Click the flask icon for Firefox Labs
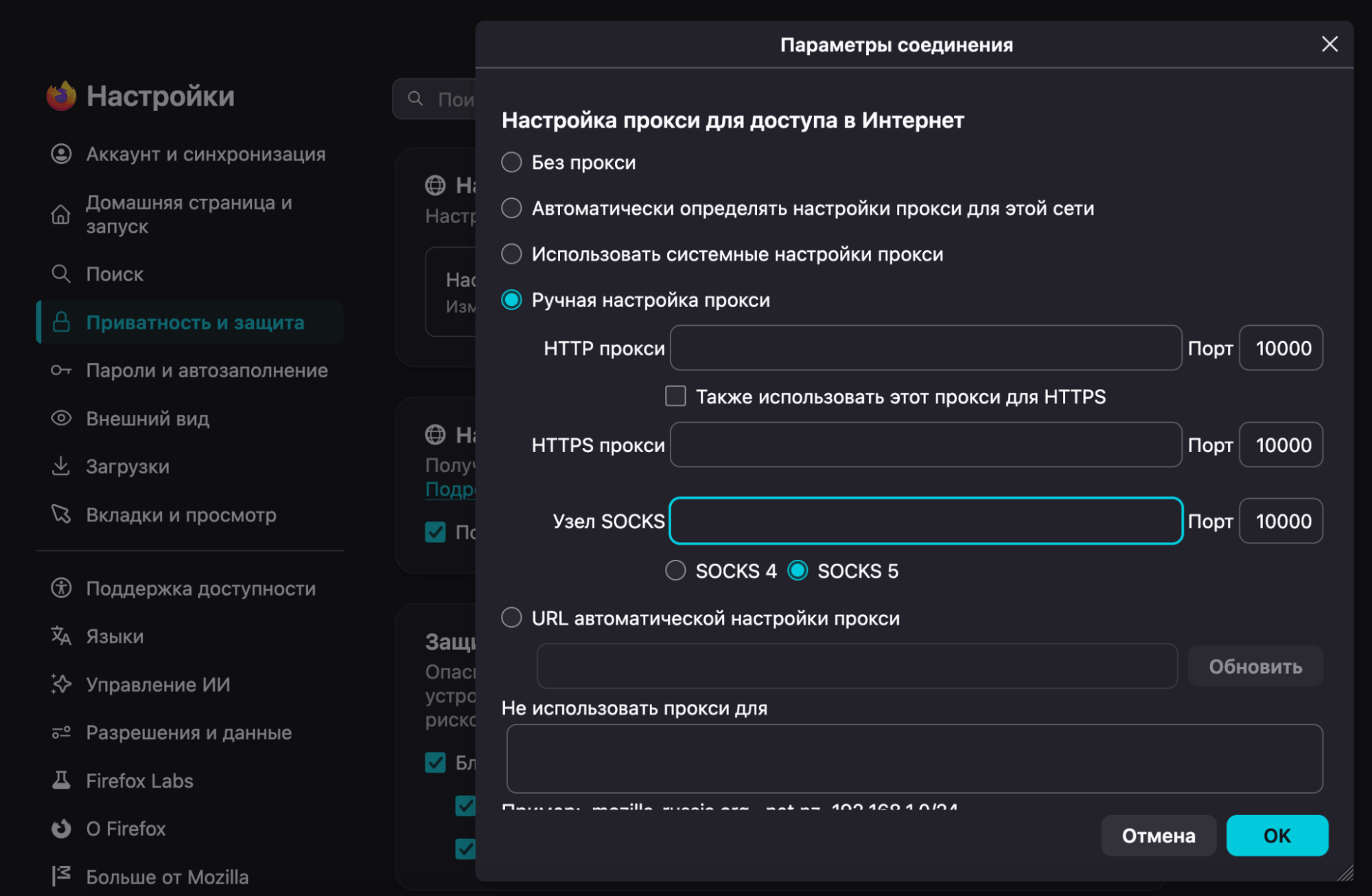The height and width of the screenshot is (896, 1372). click(61, 780)
